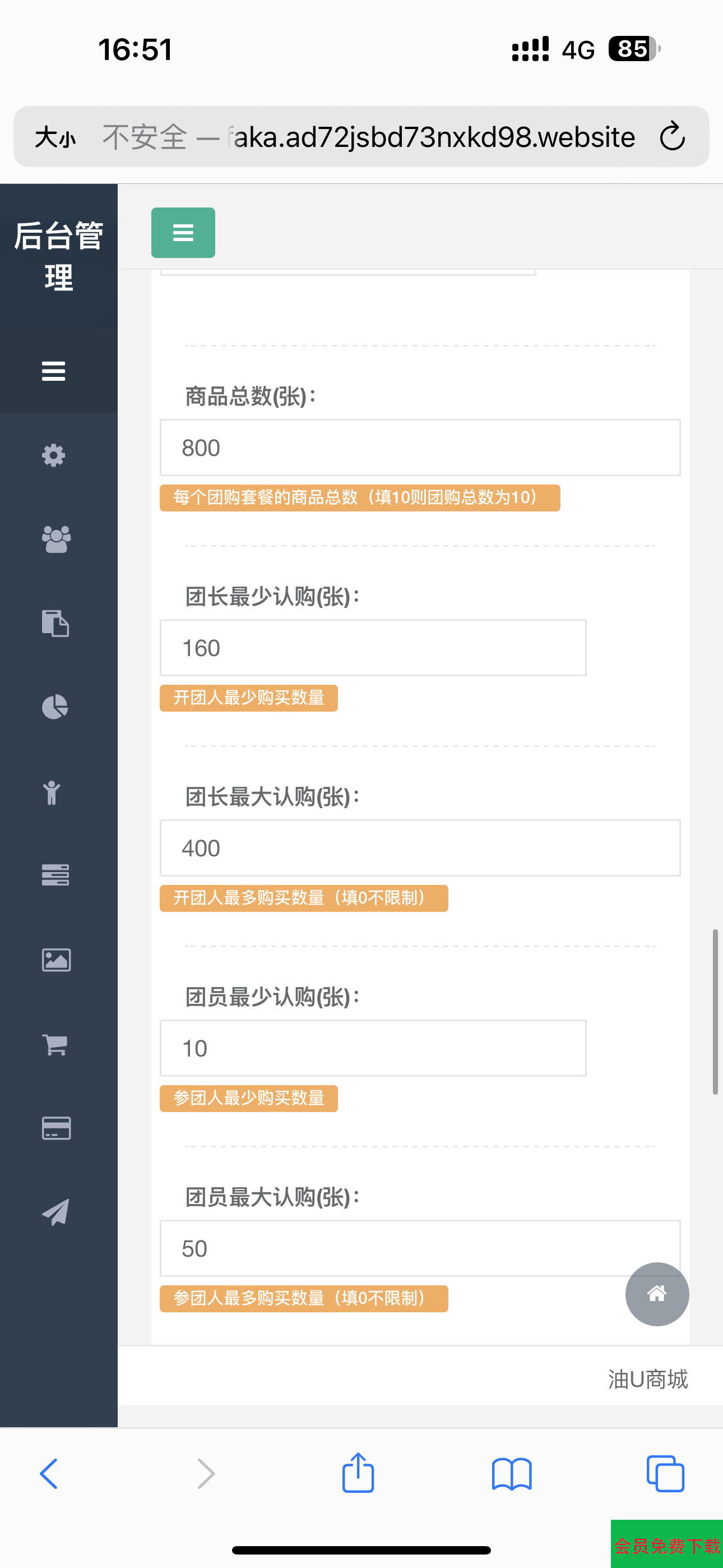The height and width of the screenshot is (1568, 723).
Task: Open the 大小 text size menu
Action: point(55,137)
